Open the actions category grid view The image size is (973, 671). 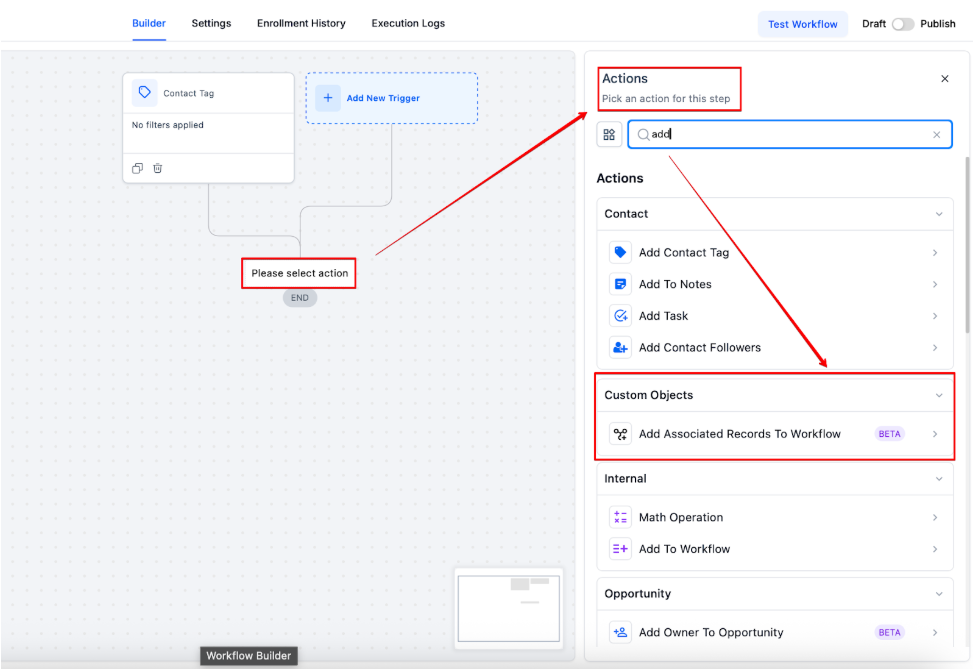[x=609, y=135]
